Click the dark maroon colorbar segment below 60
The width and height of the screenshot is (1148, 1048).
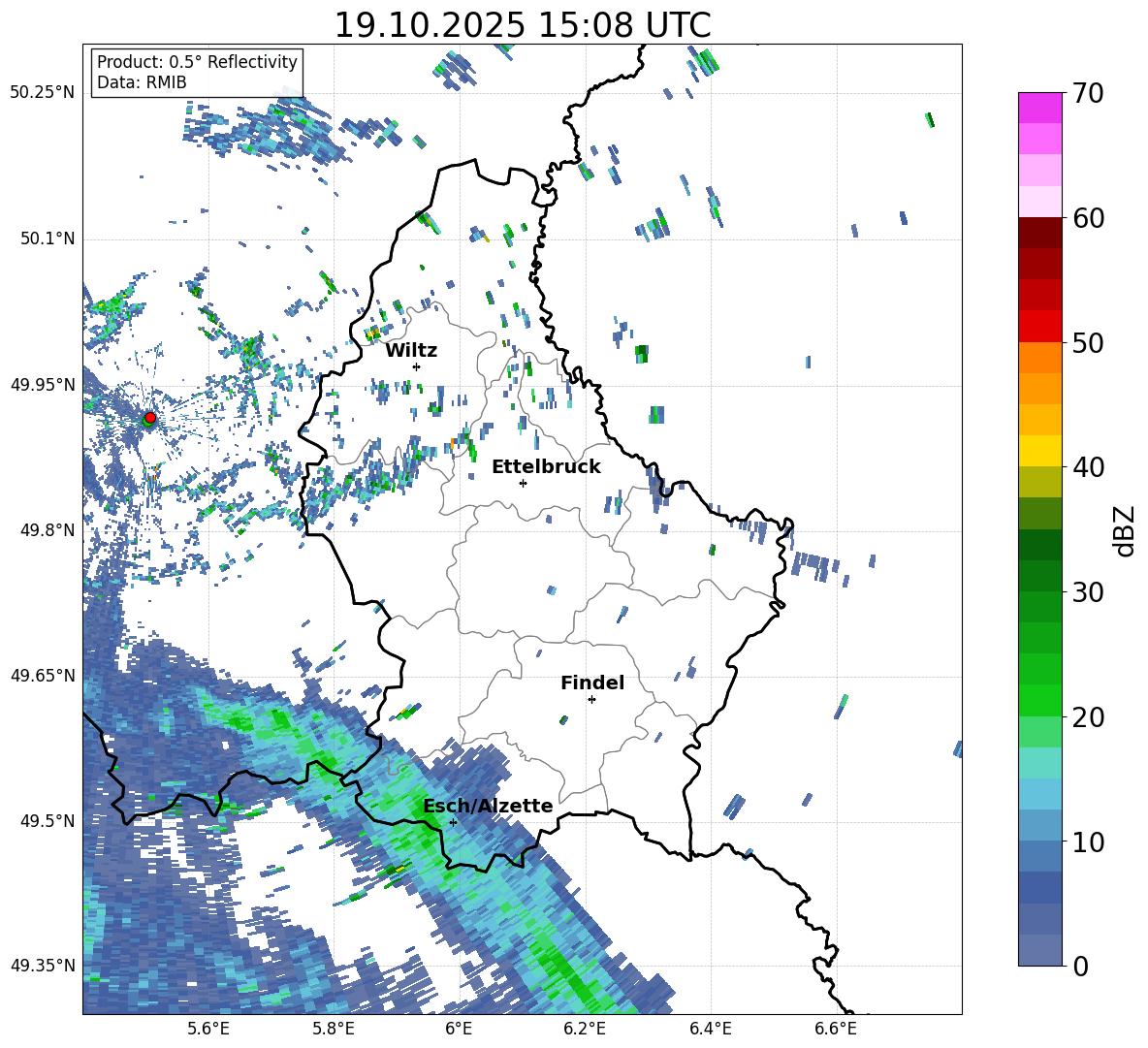point(1039,233)
